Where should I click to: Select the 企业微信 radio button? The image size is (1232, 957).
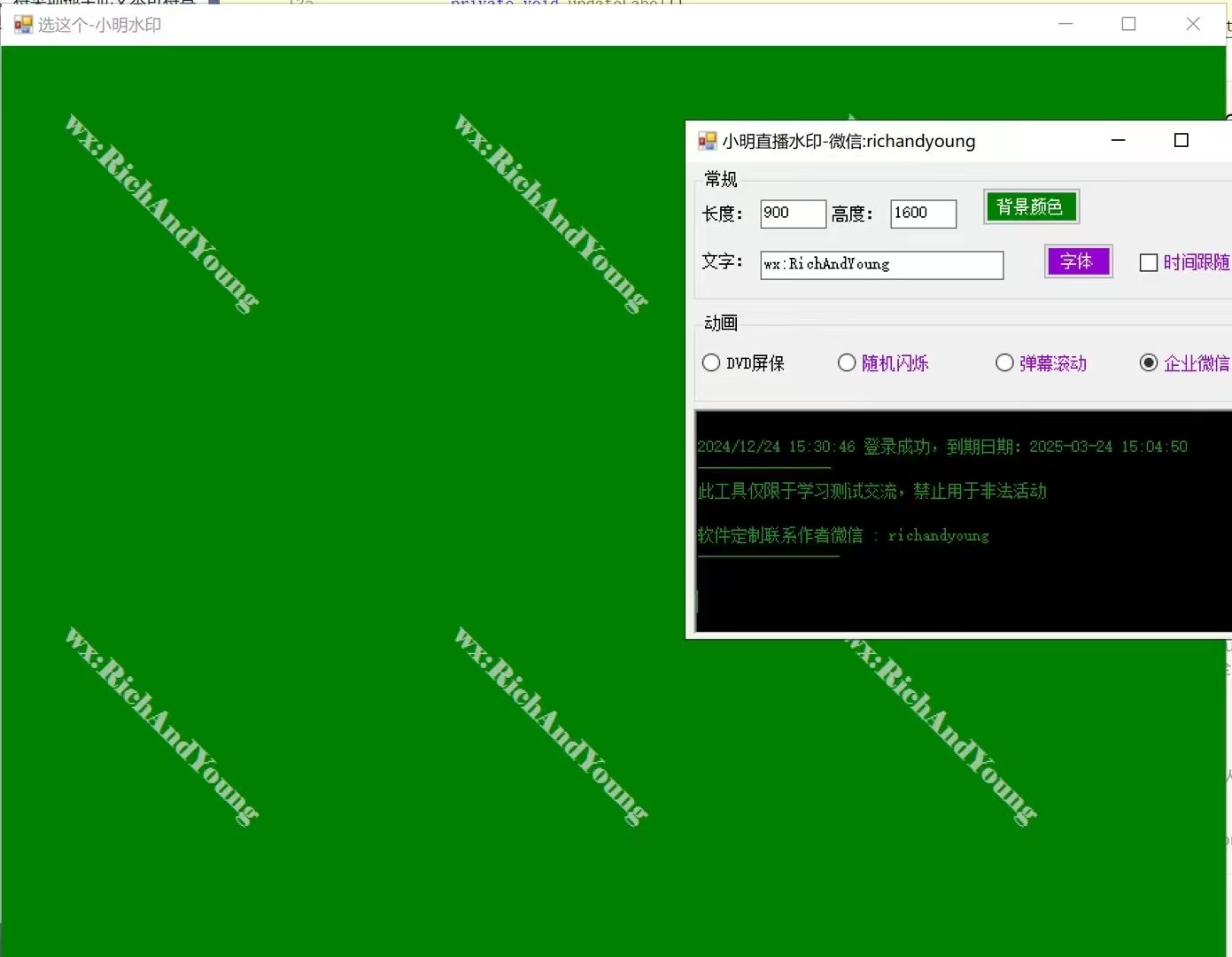1149,363
